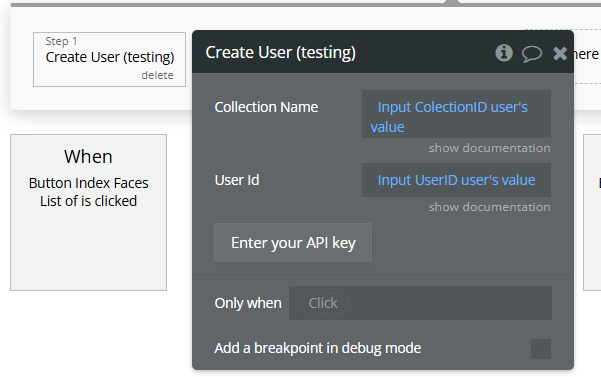Image resolution: width=601 pixels, height=377 pixels.
Task: Open the comment bubble icon
Action: tap(532, 53)
